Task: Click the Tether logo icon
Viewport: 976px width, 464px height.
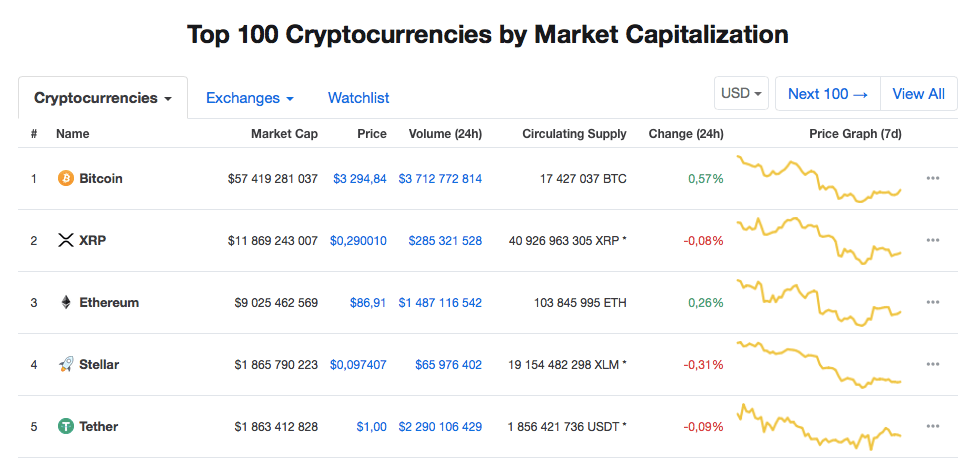Action: click(65, 427)
